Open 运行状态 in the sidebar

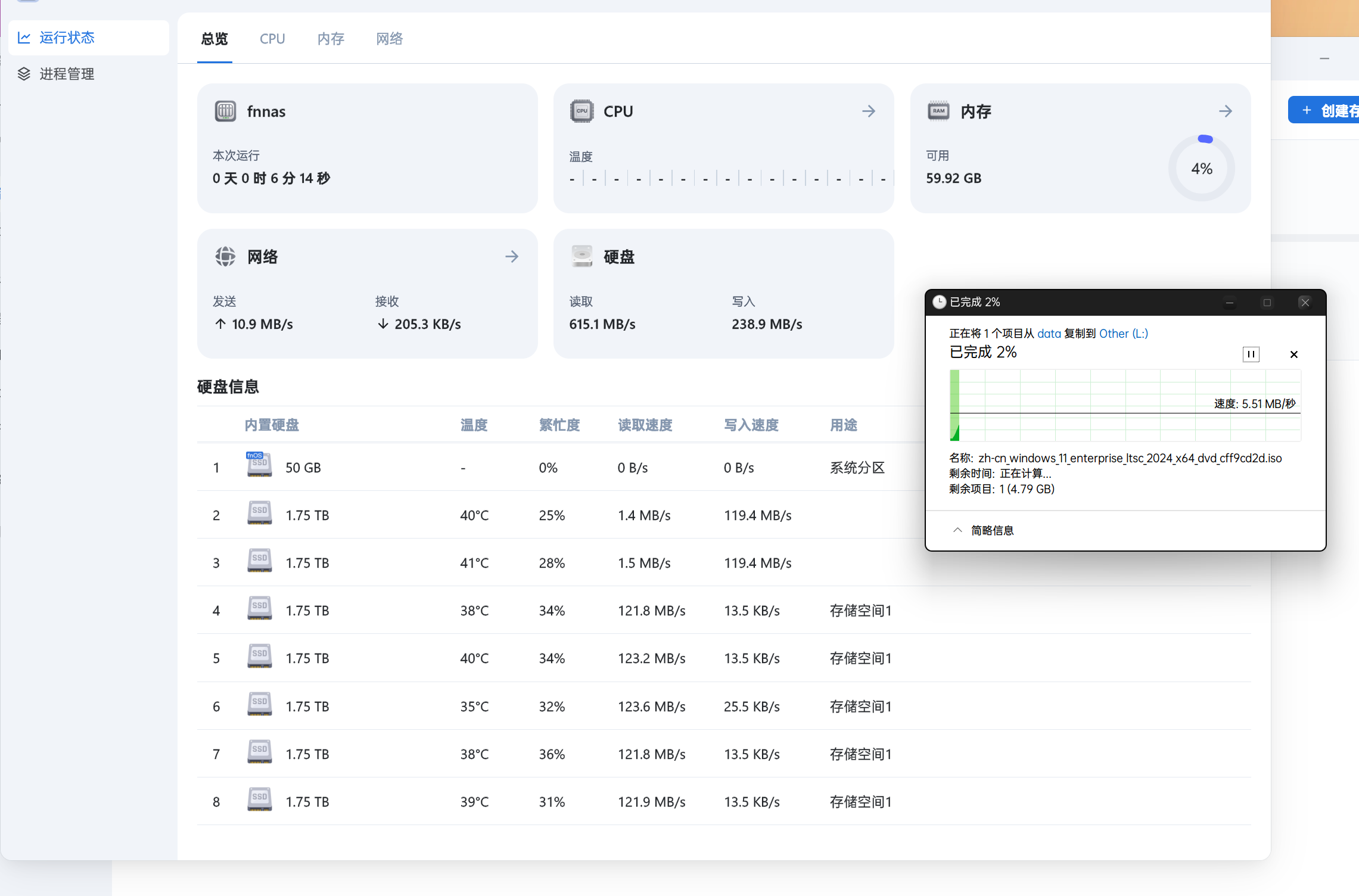(89, 38)
